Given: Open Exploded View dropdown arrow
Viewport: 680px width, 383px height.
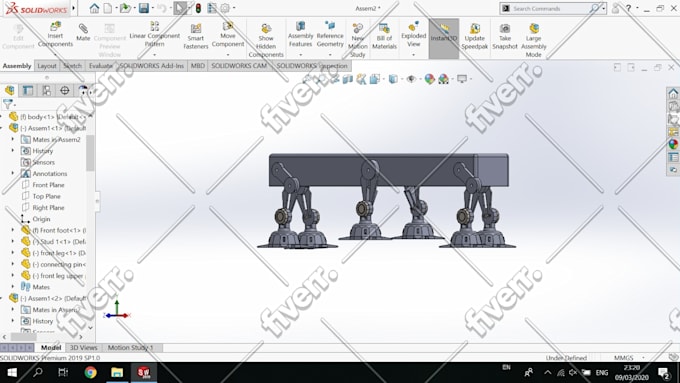Looking at the screenshot, I should [413, 55].
